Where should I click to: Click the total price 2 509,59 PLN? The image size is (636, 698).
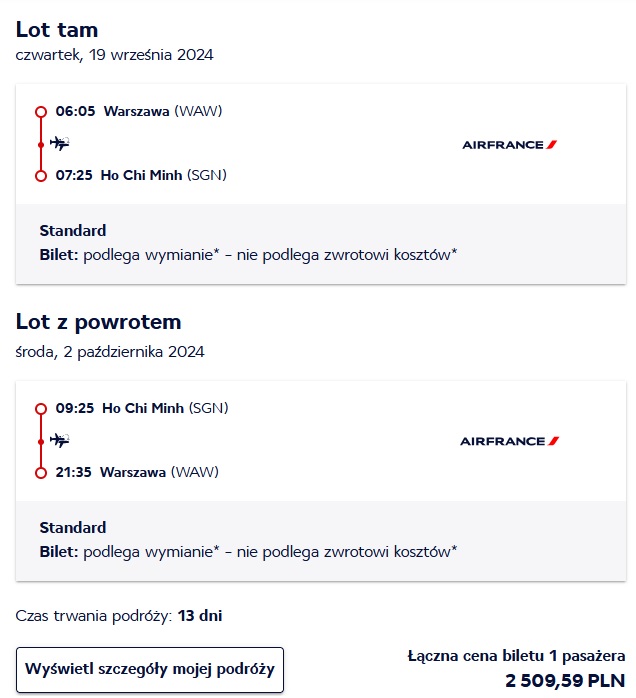click(565, 680)
